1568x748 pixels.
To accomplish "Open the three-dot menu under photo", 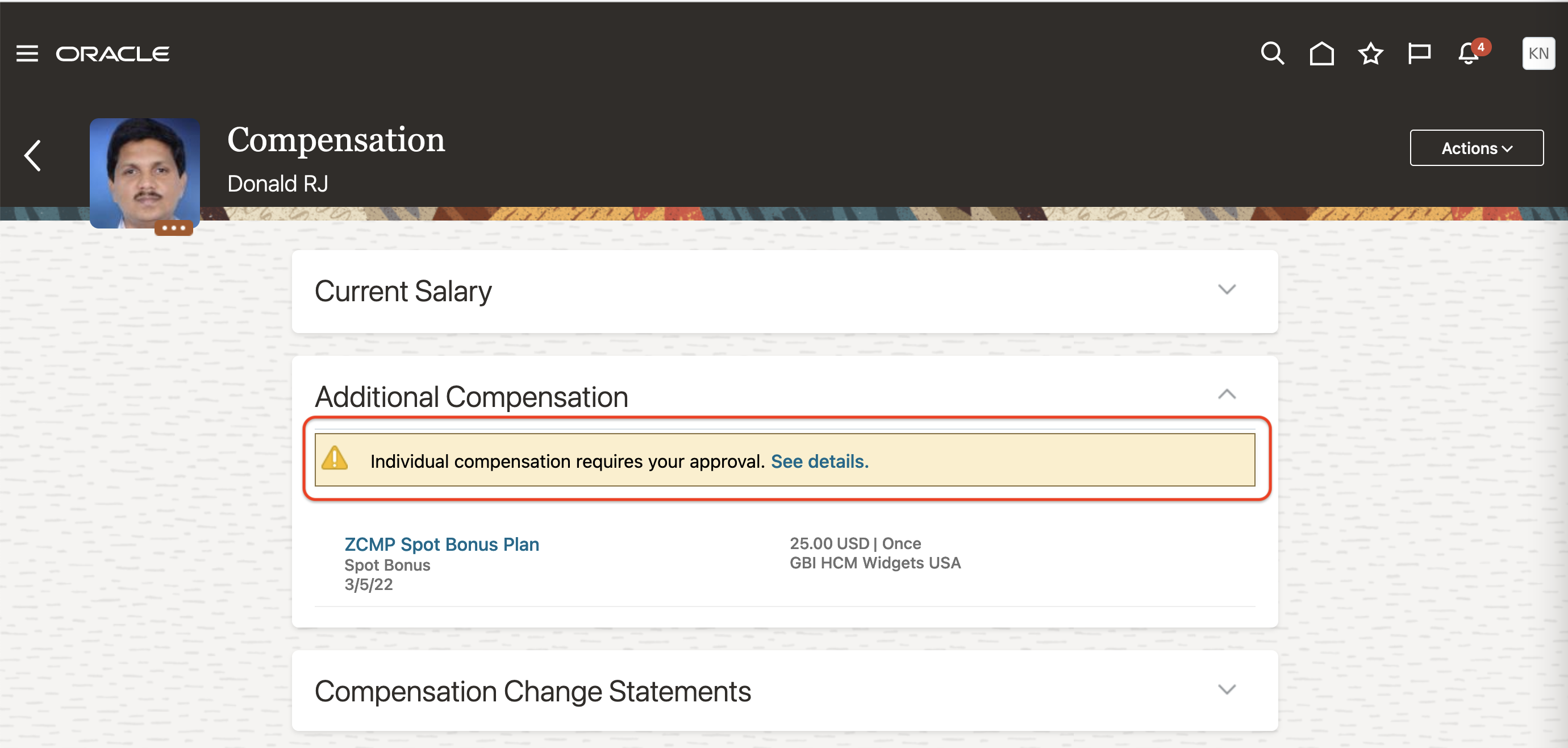I will point(173,228).
